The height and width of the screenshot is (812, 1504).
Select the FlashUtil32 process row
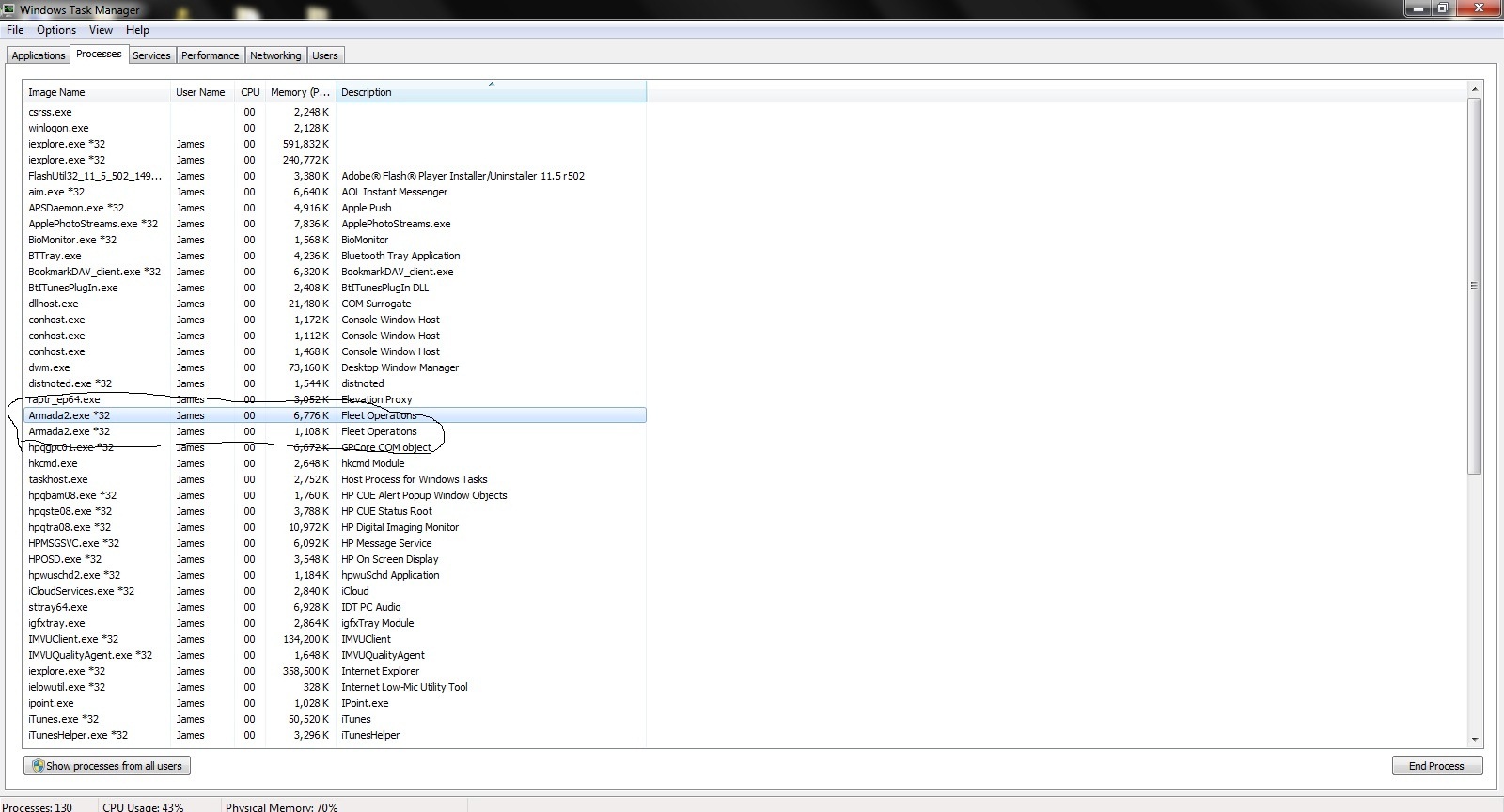pos(335,176)
